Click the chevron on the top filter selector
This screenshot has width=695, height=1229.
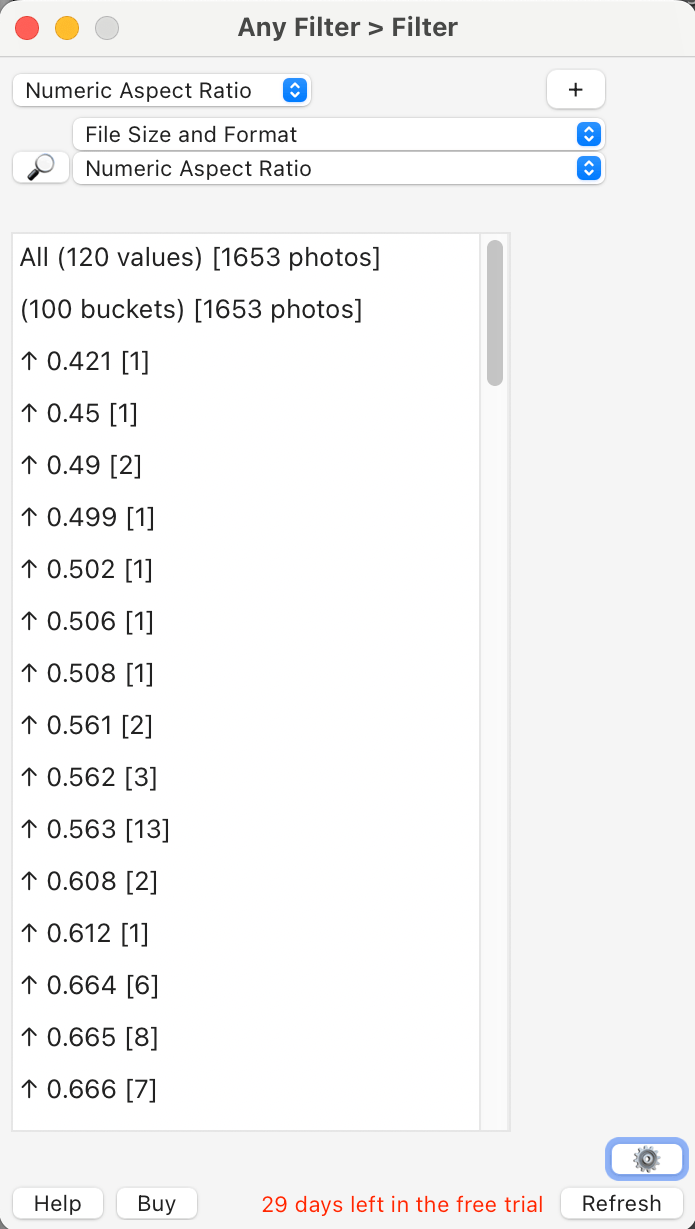[294, 89]
